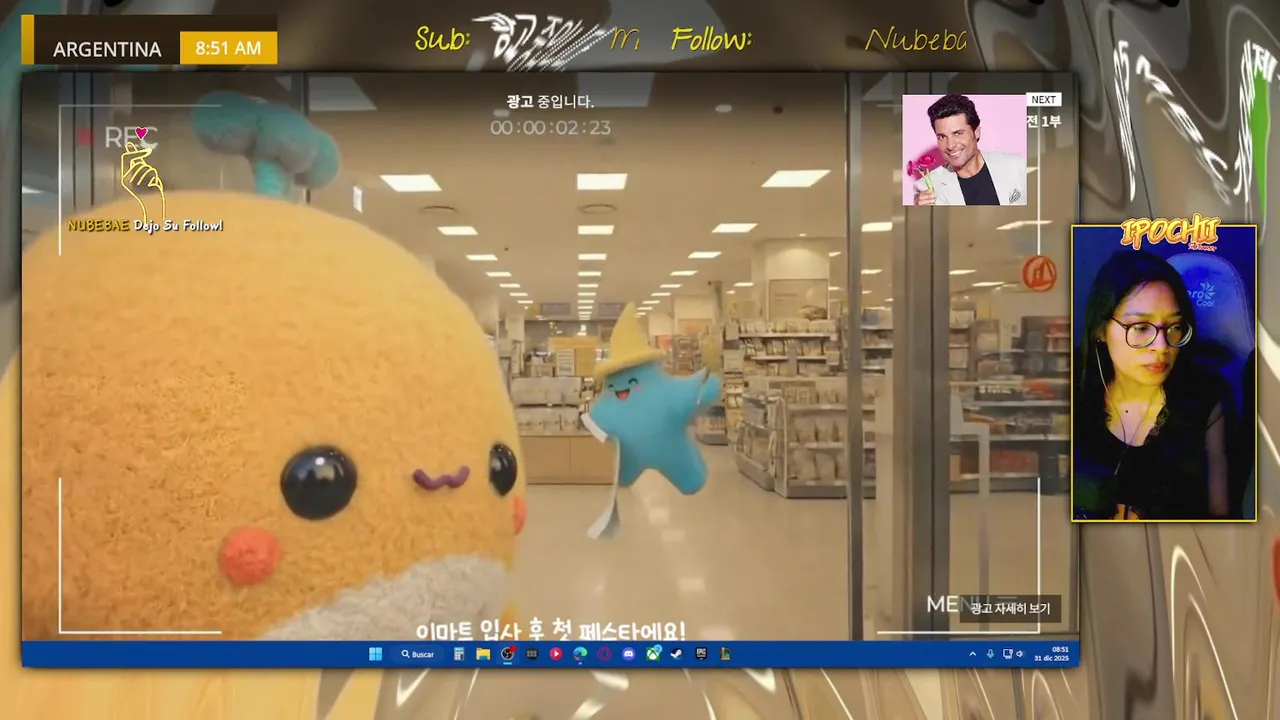The height and width of the screenshot is (720, 1280).
Task: Click the NEXT video thumbnail
Action: click(x=964, y=150)
